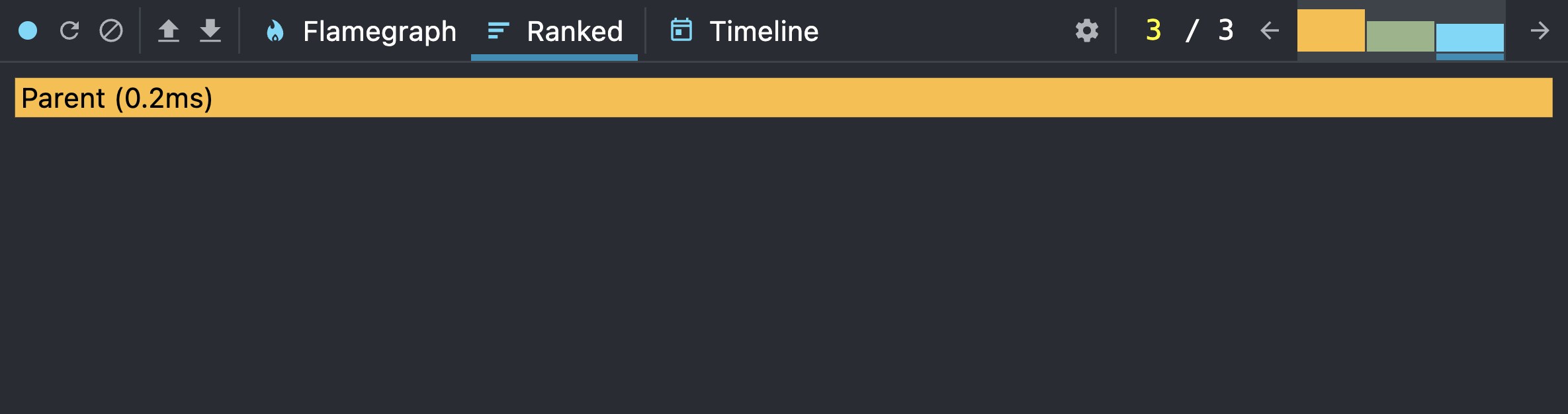Image resolution: width=1568 pixels, height=414 pixels.
Task: Open the Timeline view
Action: (764, 31)
